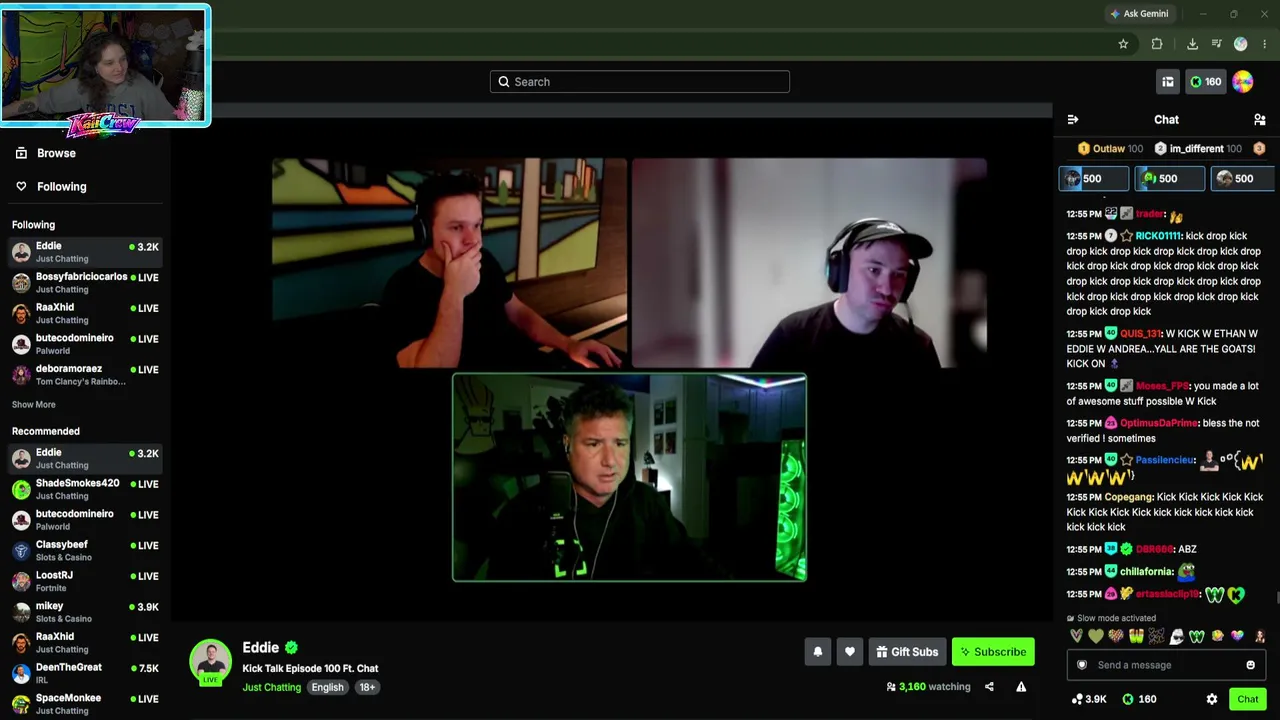Image resolution: width=1280 pixels, height=720 pixels.
Task: Click the English language tag
Action: coord(327,687)
